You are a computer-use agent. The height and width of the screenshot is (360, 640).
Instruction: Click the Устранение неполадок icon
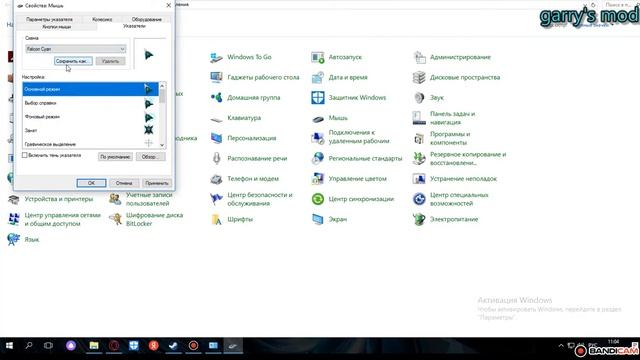pos(419,179)
